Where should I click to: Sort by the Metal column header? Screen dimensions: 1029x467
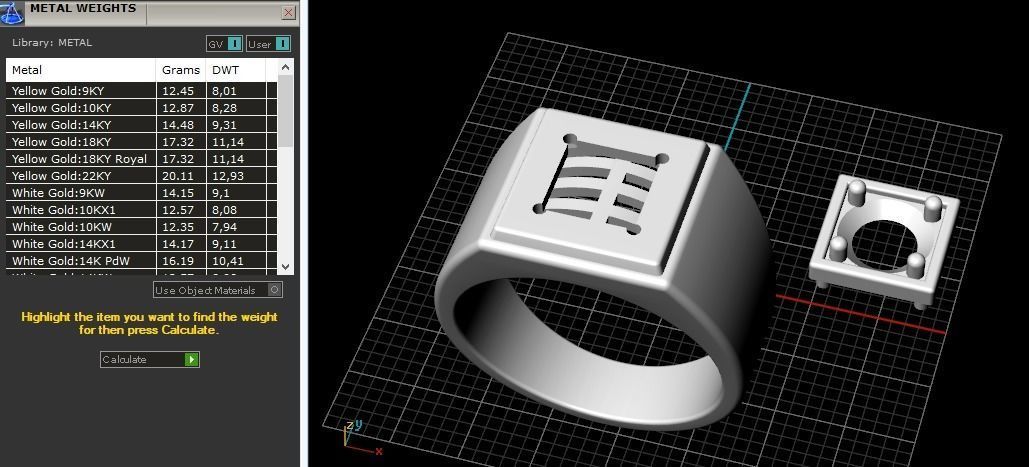tap(81, 70)
